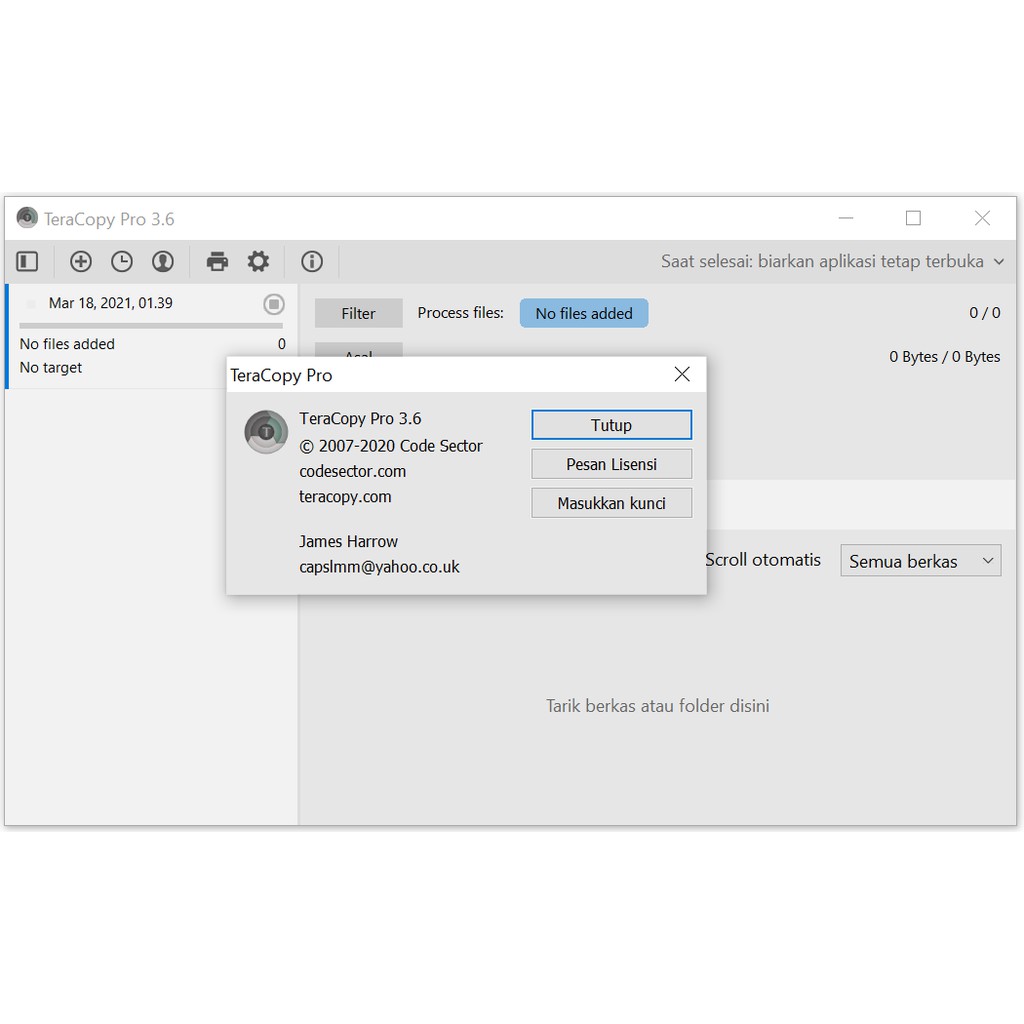This screenshot has width=1024, height=1024.
Task: Open the transfer history clock icon
Action: pos(122,261)
